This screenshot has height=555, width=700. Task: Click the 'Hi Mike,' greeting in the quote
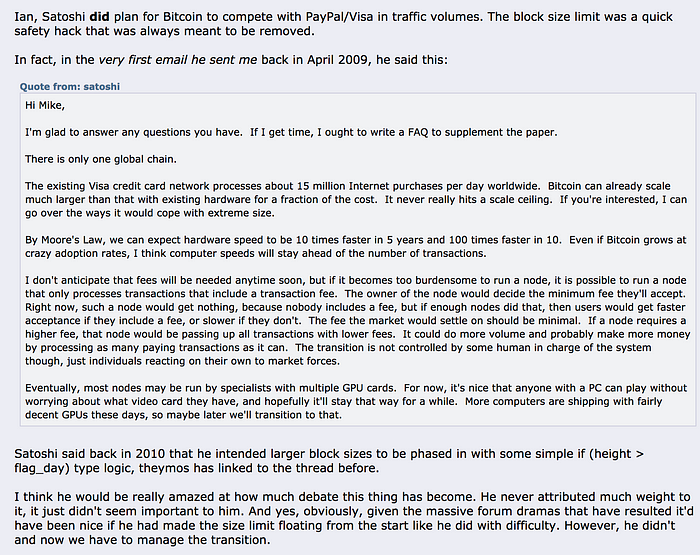45,105
